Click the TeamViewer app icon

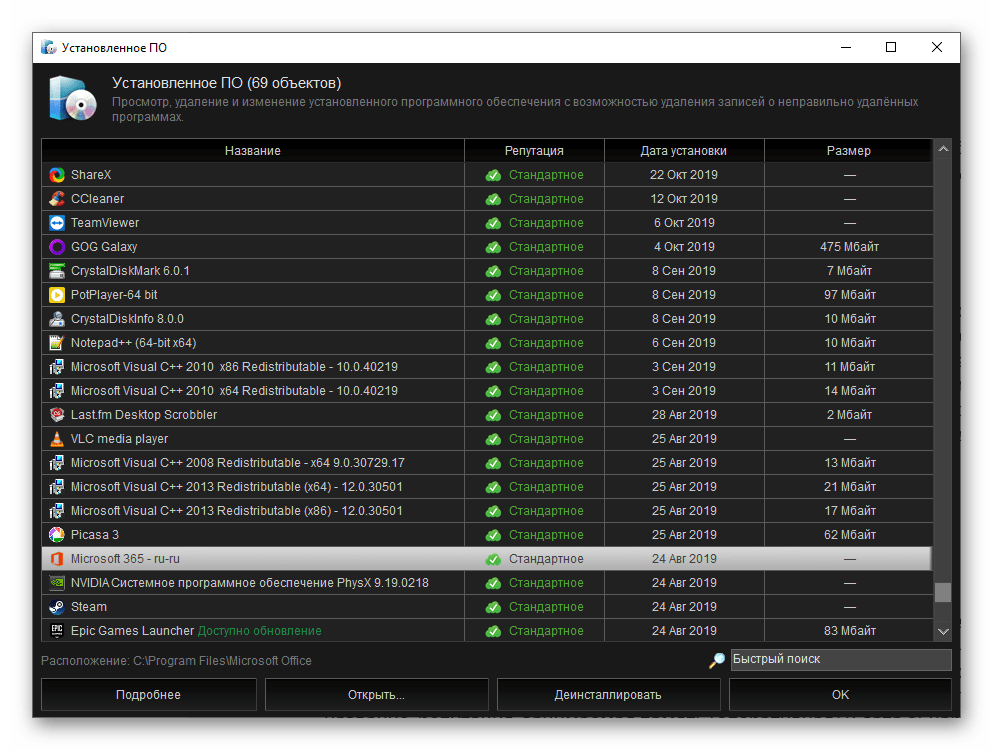coord(57,223)
